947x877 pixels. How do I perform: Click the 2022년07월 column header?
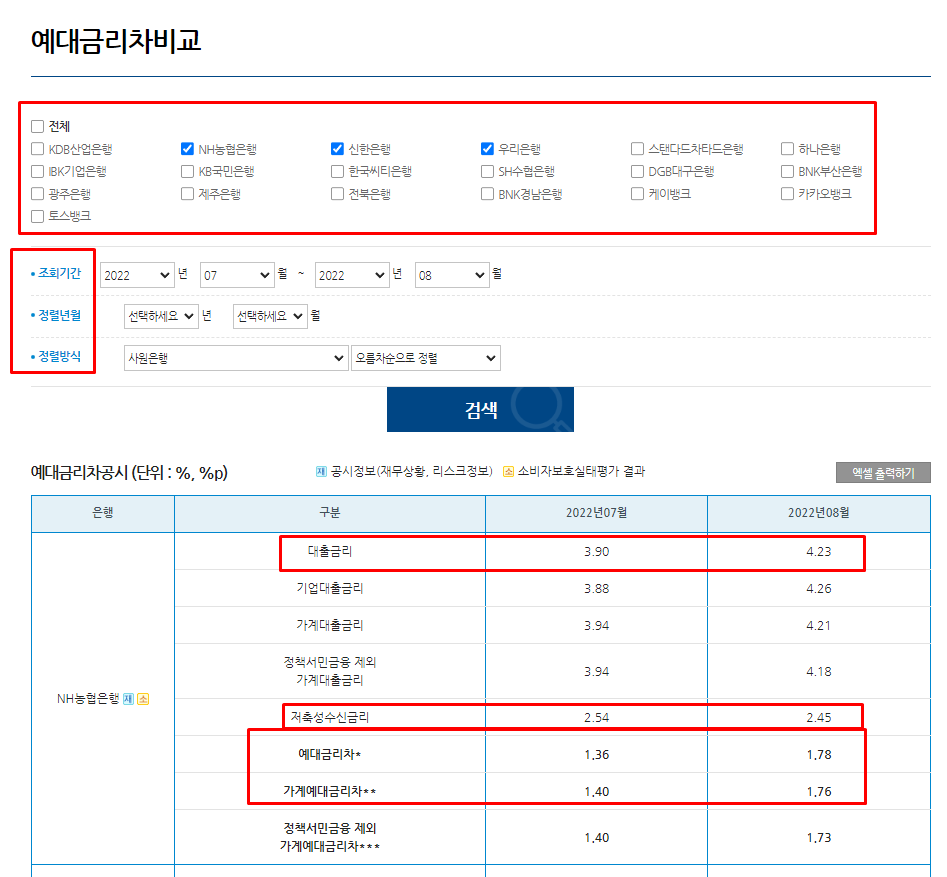(596, 513)
